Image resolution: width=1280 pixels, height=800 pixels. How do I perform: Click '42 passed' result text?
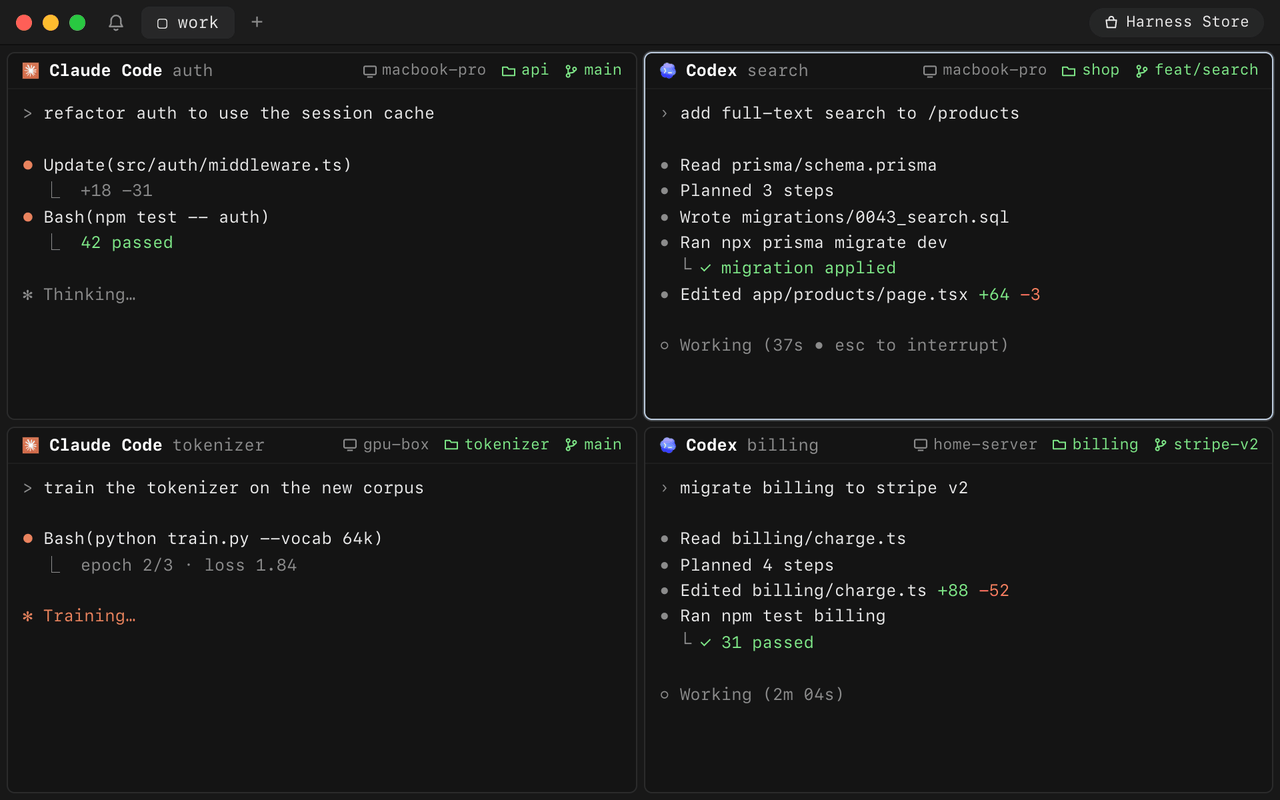pyautogui.click(x=127, y=242)
